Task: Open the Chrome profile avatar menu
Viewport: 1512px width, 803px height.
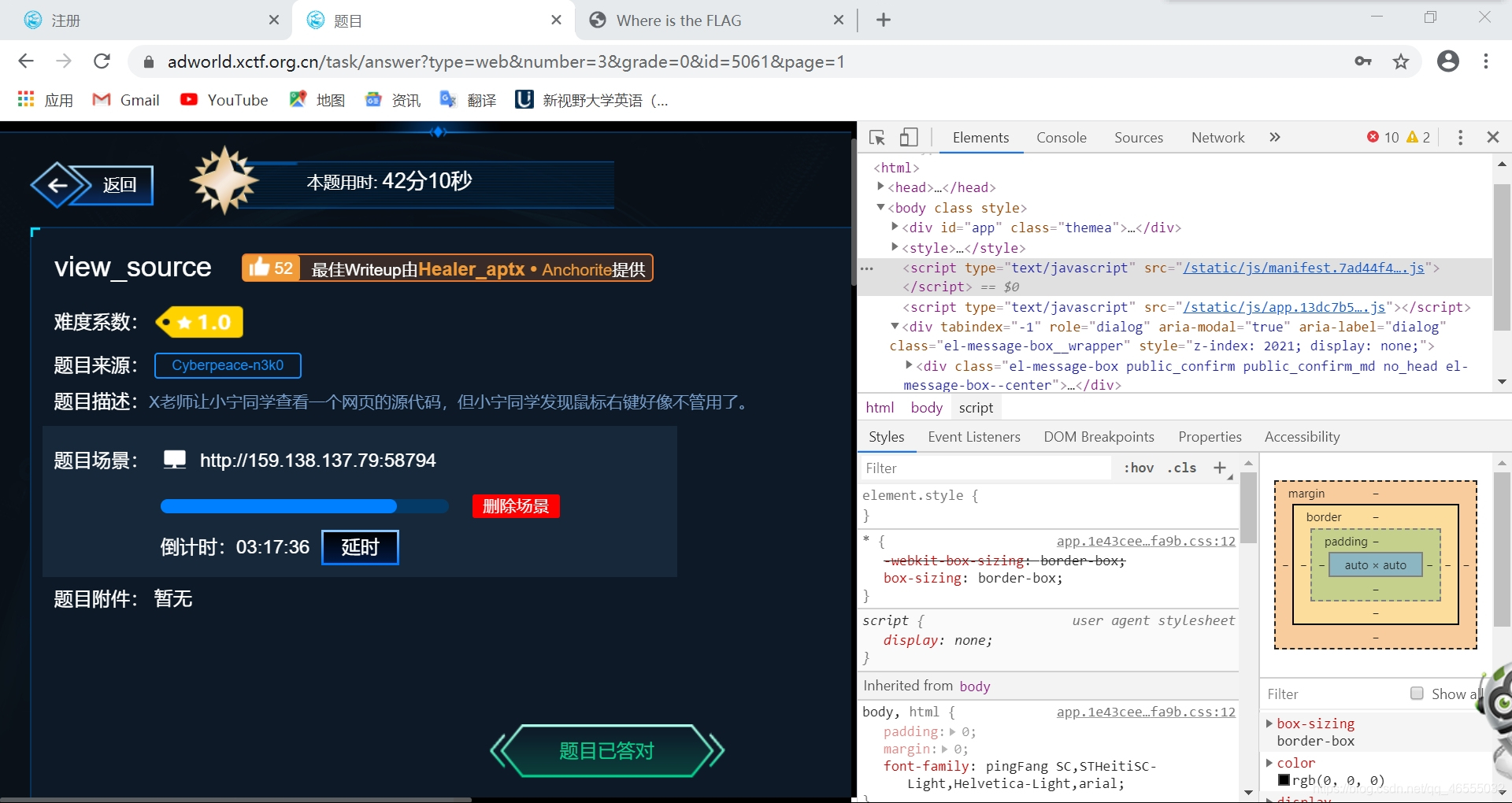Action: (x=1448, y=61)
